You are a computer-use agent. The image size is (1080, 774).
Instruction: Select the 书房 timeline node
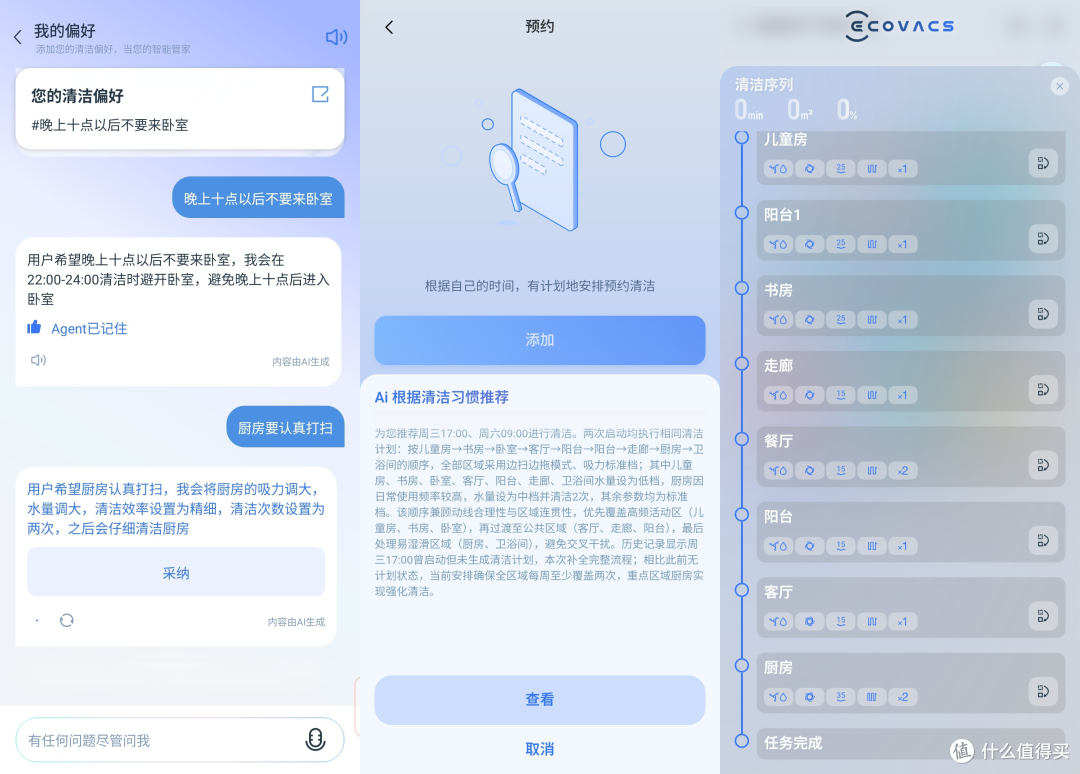click(742, 288)
